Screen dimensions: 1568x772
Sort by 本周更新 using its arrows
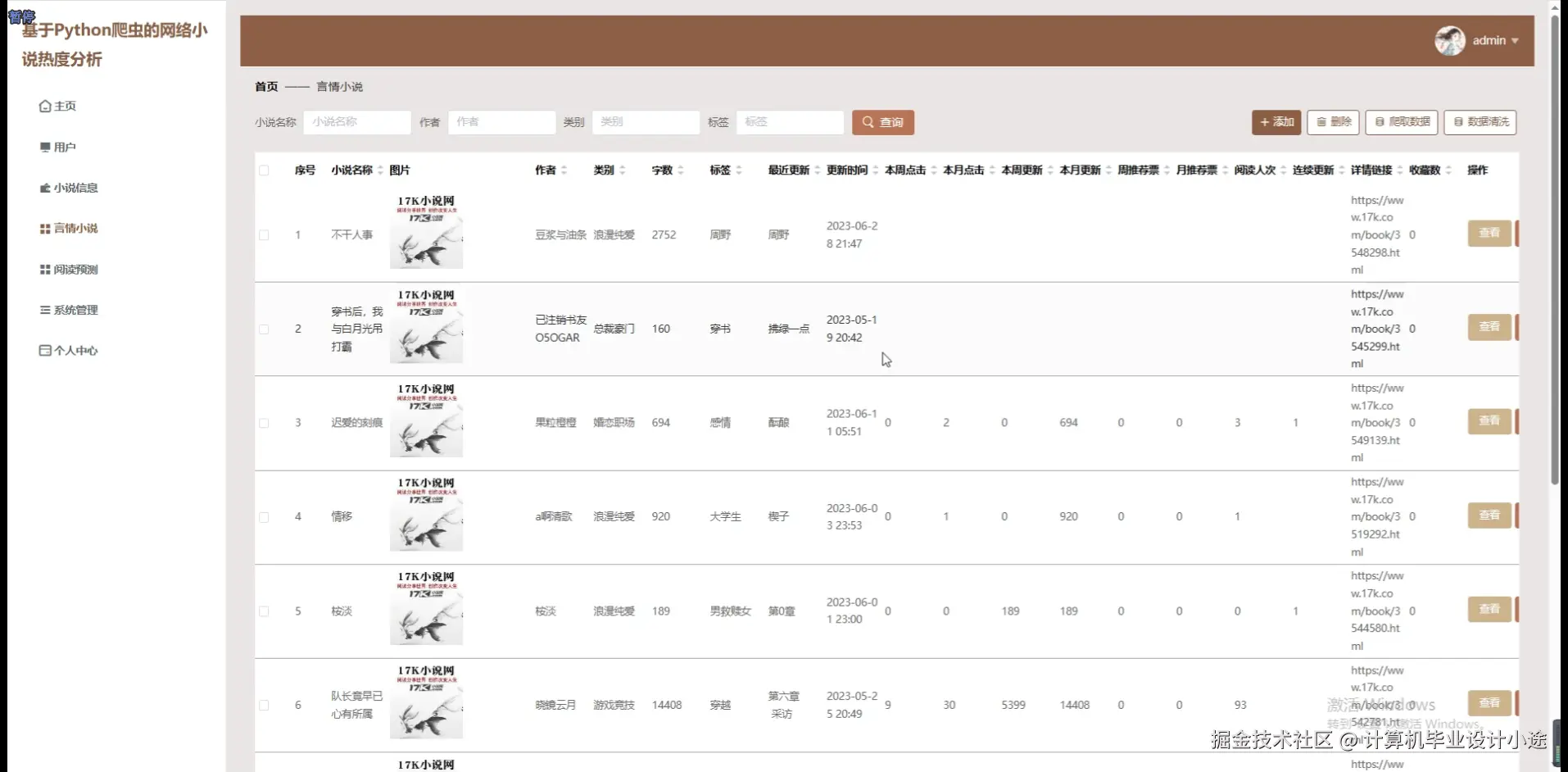tap(1049, 170)
